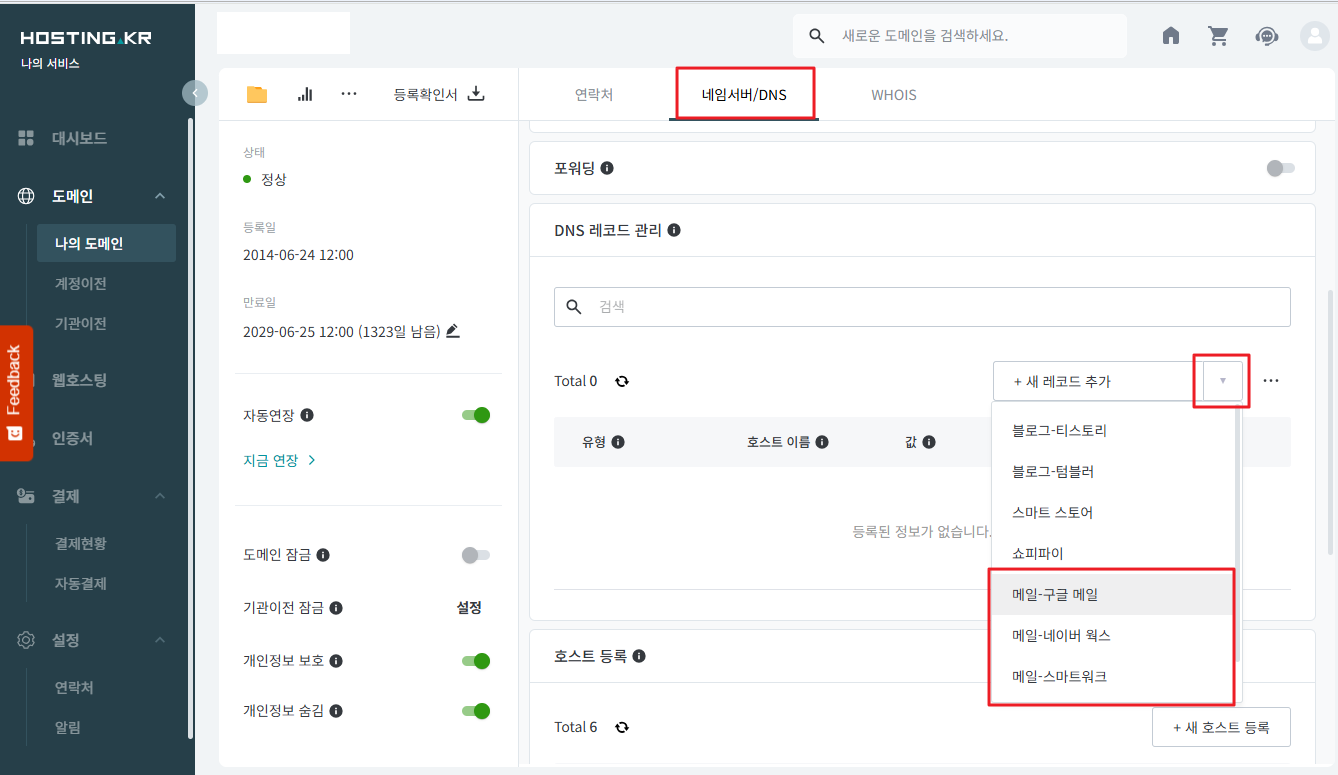
Task: Click the support chat icon
Action: click(1266, 36)
